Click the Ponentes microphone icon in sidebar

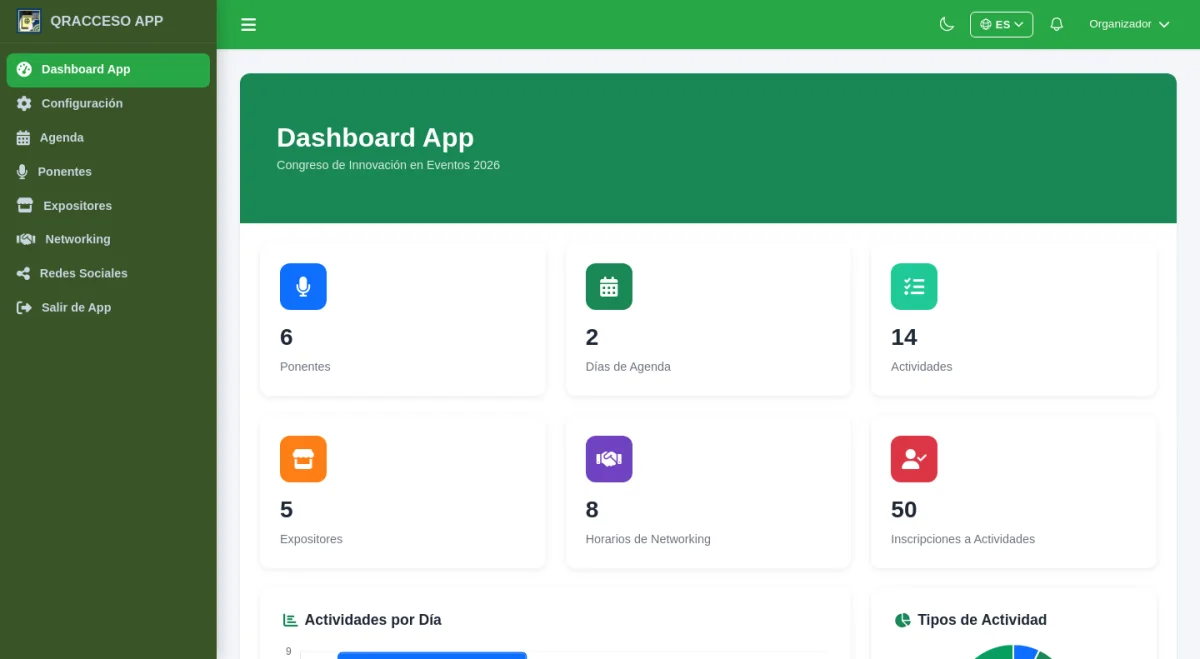point(22,172)
